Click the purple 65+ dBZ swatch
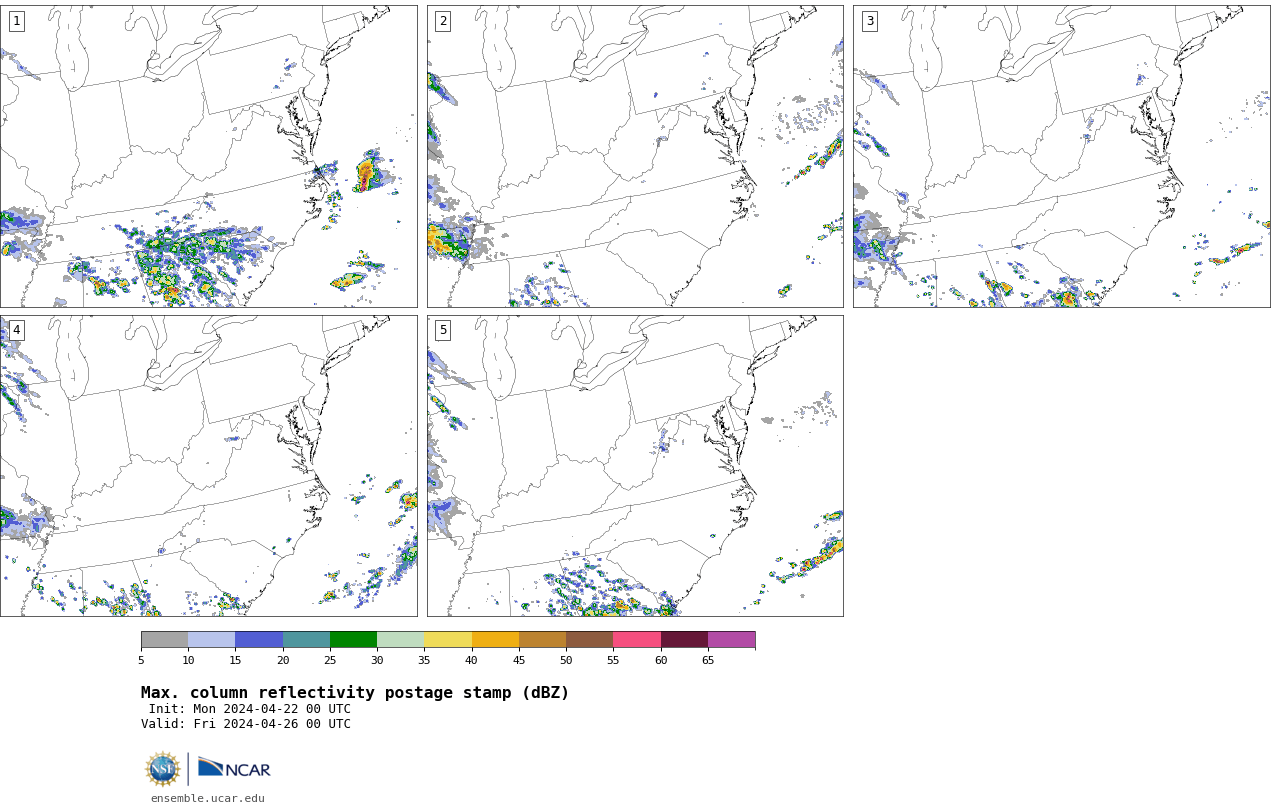The image size is (1280, 809). (732, 640)
